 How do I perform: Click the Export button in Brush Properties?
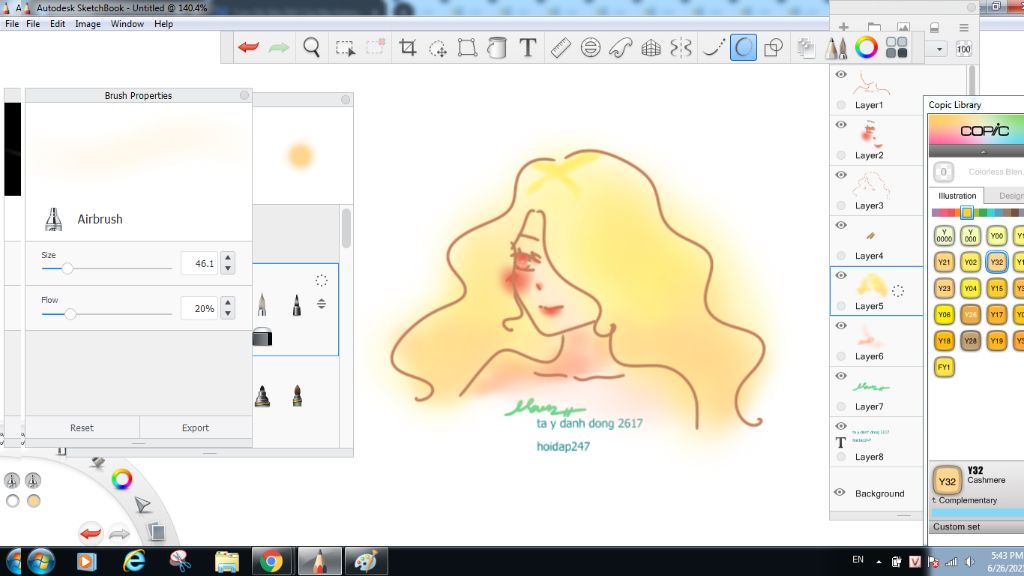click(x=195, y=428)
